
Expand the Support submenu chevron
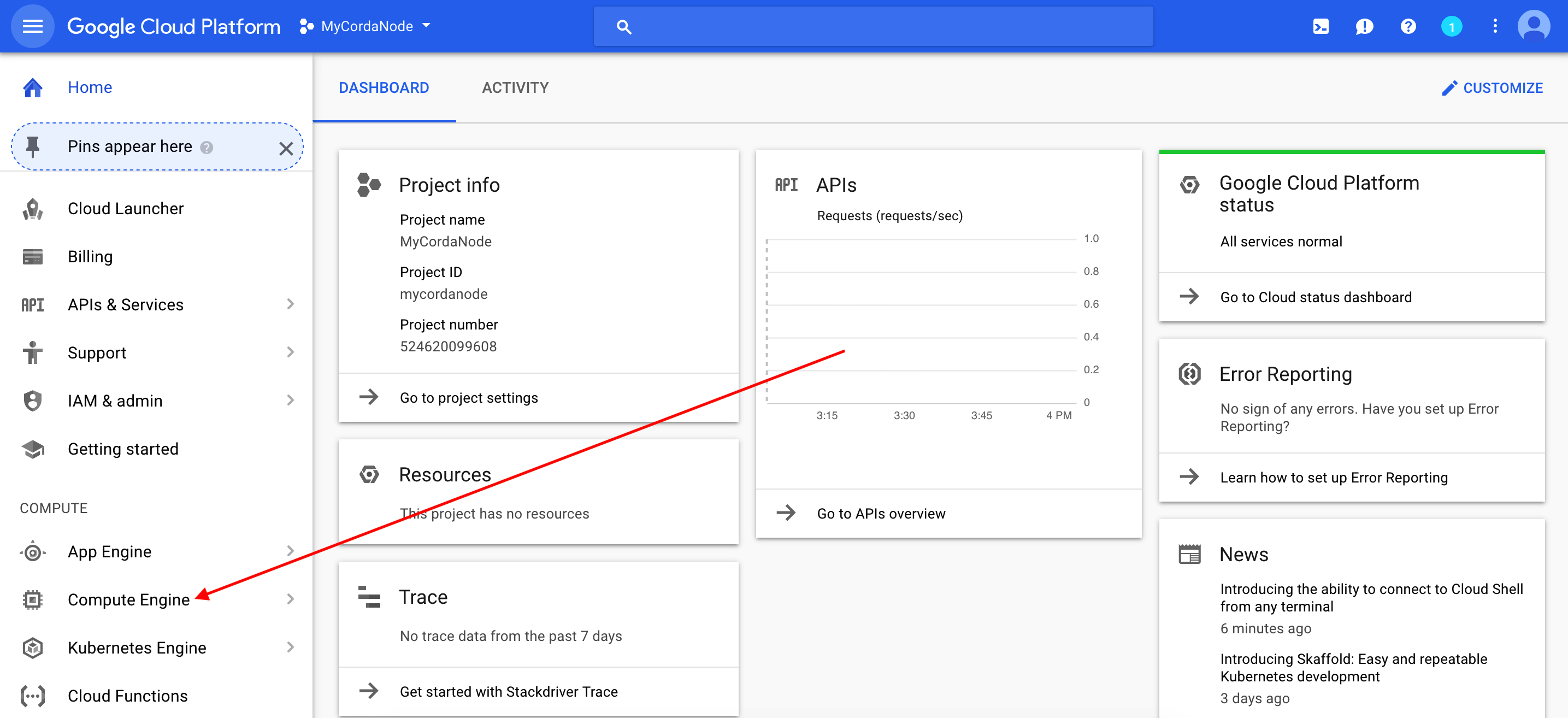point(290,352)
